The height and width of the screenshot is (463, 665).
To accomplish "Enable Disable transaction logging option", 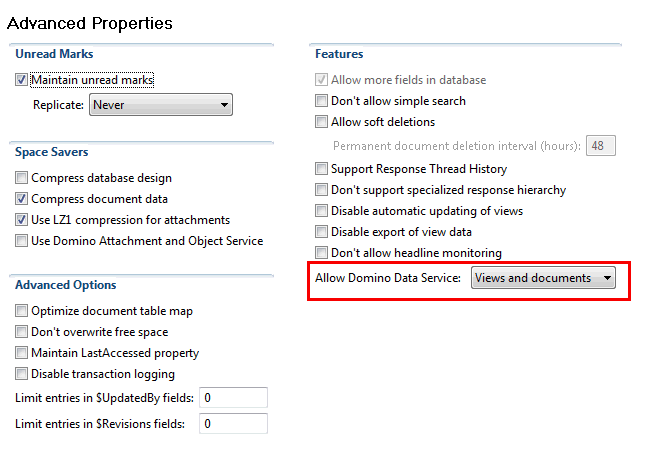I will [22, 374].
